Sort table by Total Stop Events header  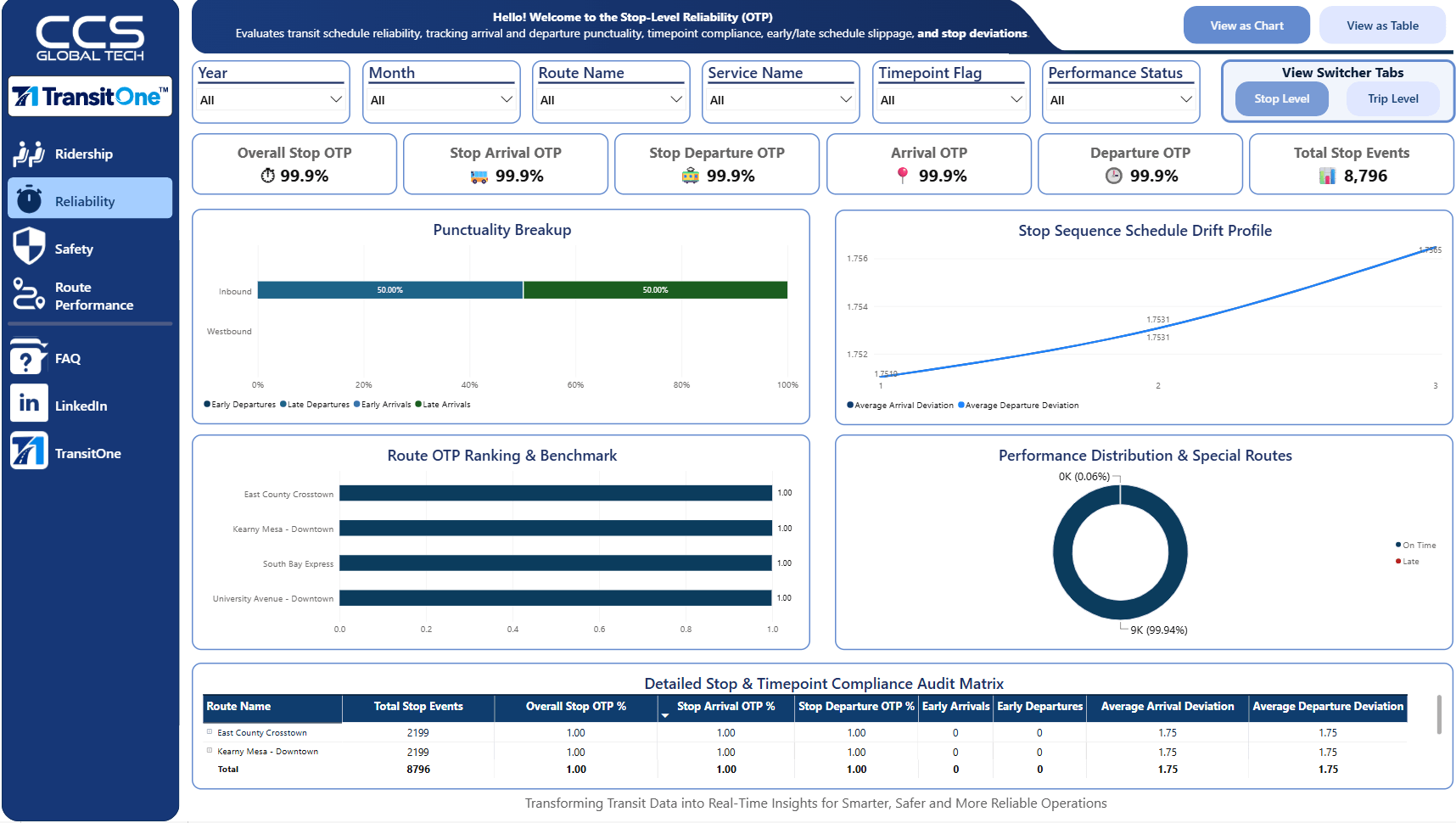coord(418,707)
